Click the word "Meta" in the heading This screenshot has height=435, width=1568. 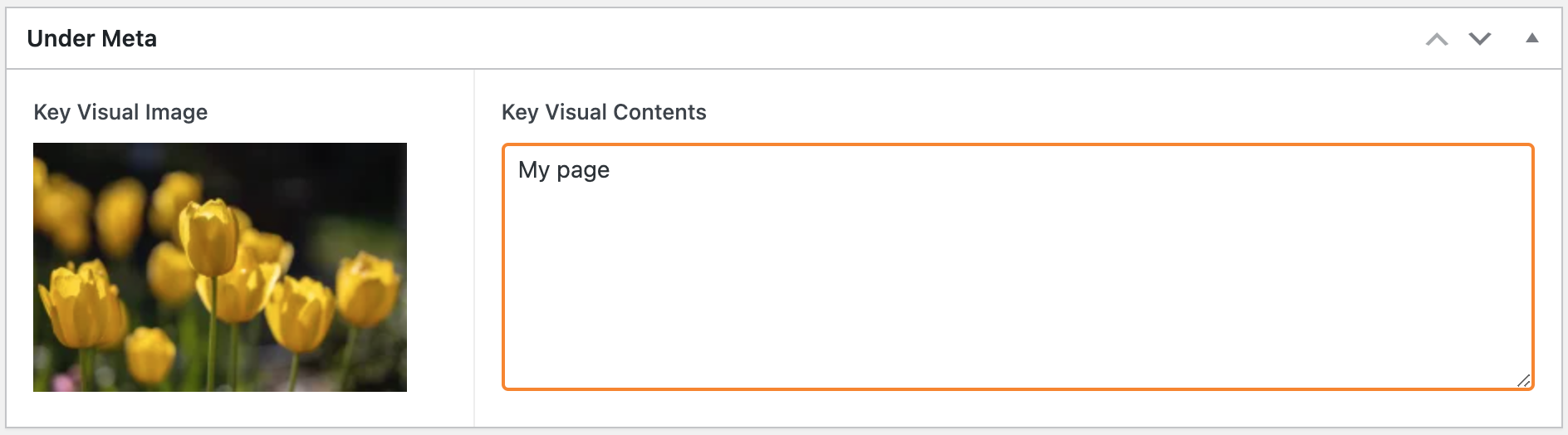click(x=130, y=39)
